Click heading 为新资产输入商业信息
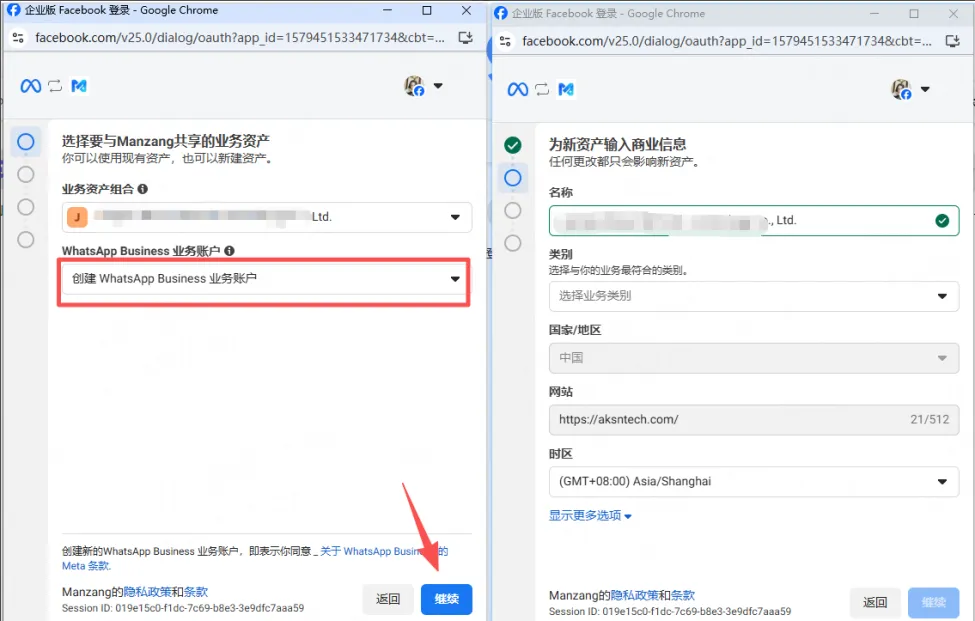This screenshot has height=621, width=975. click(x=617, y=144)
